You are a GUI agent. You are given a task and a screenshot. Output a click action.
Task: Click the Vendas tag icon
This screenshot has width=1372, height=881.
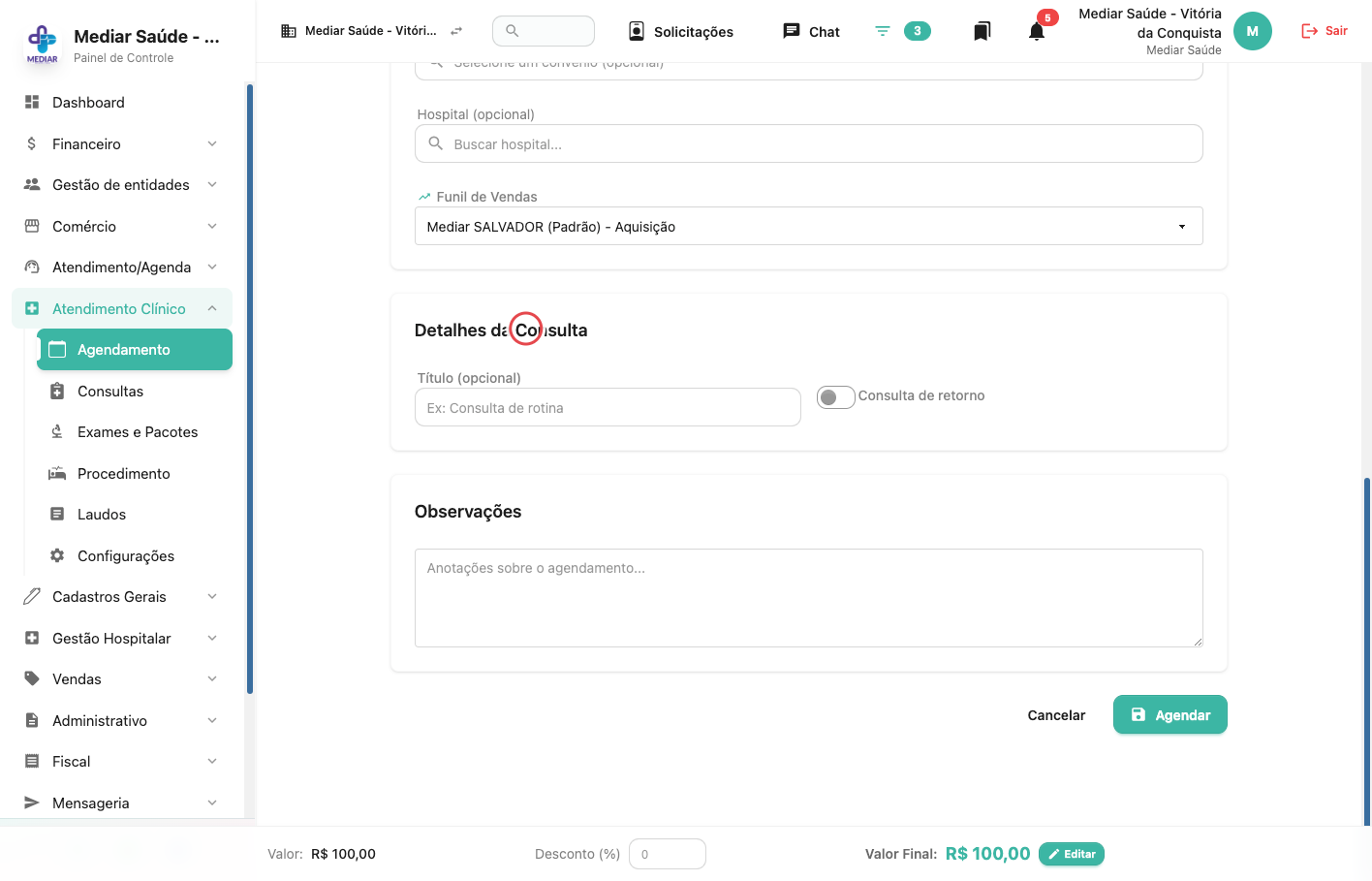(32, 678)
